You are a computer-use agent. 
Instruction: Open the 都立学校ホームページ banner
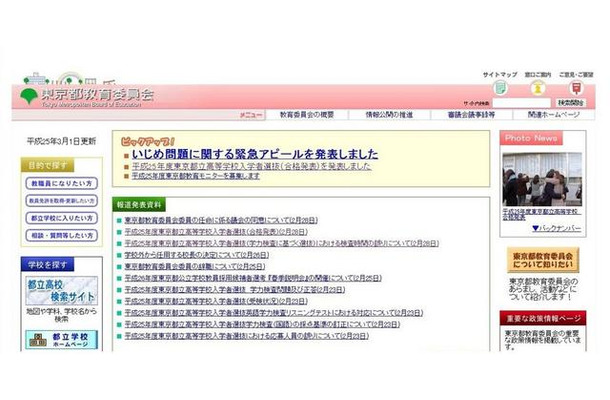click(61, 340)
